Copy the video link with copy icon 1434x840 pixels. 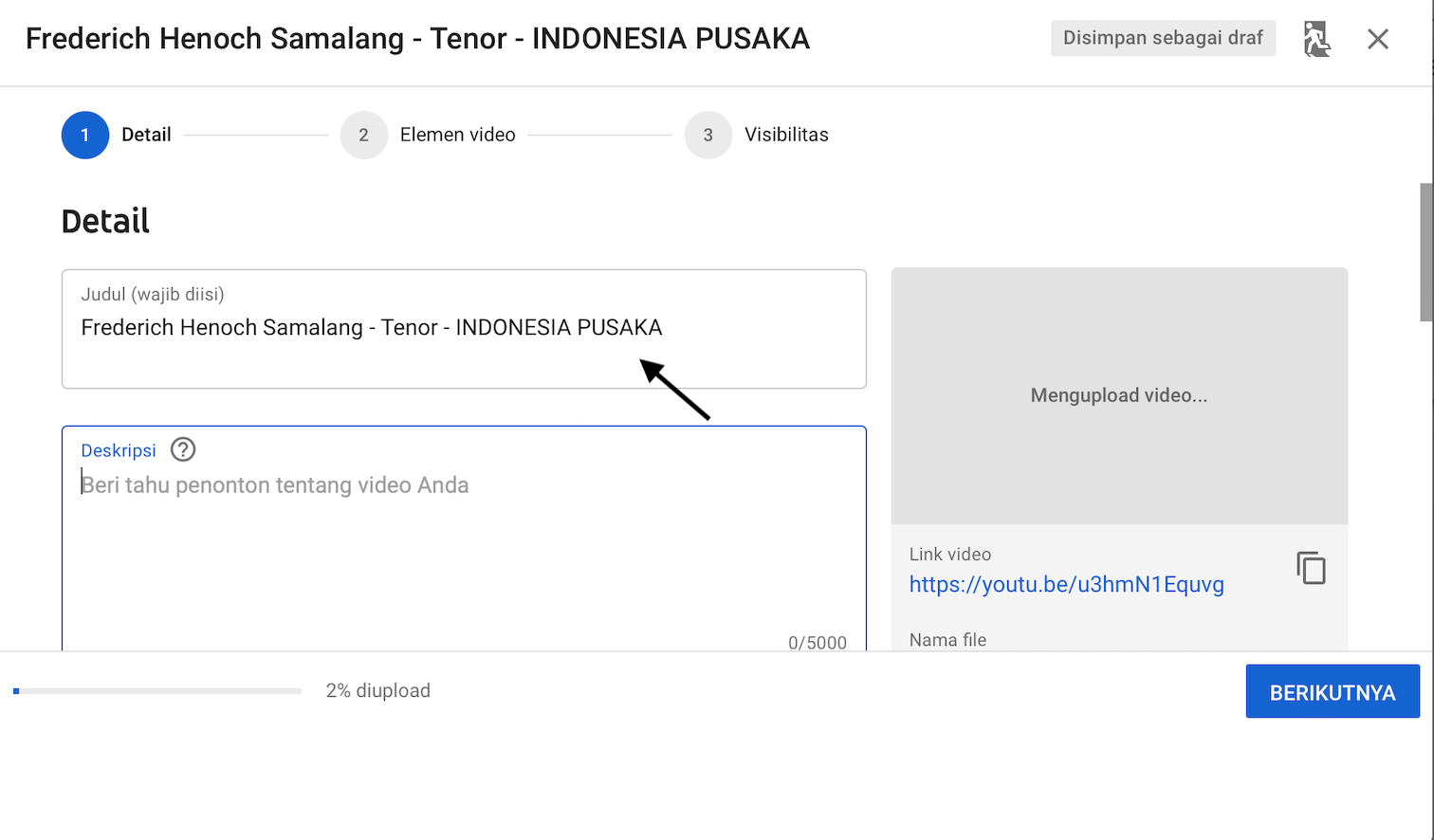(1311, 568)
